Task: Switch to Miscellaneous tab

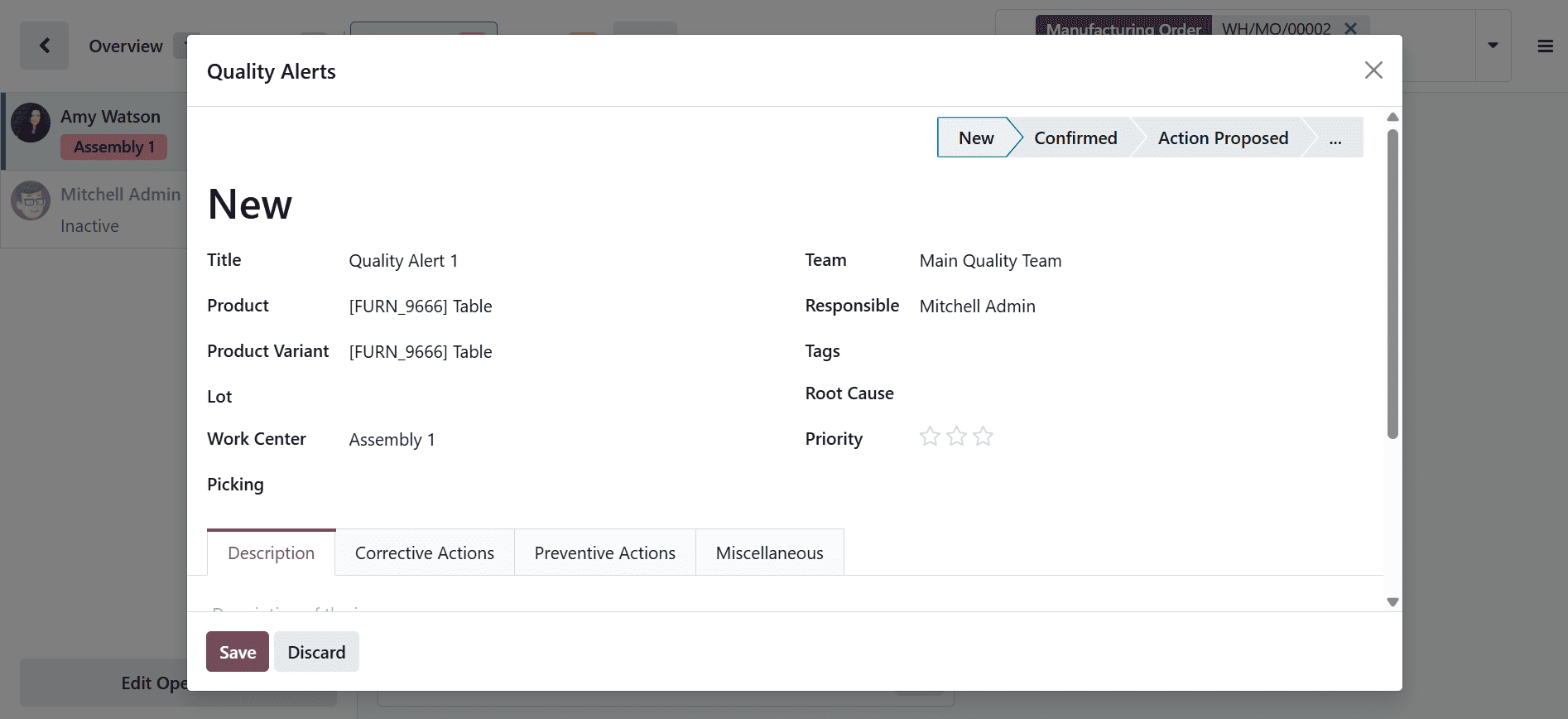Action: (770, 553)
